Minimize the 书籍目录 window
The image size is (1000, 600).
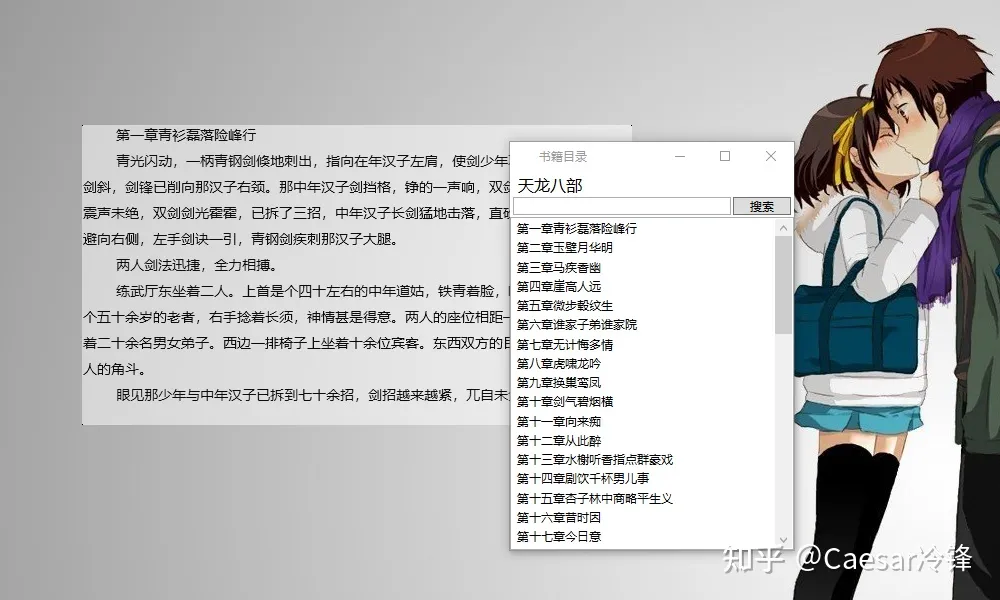(x=680, y=156)
